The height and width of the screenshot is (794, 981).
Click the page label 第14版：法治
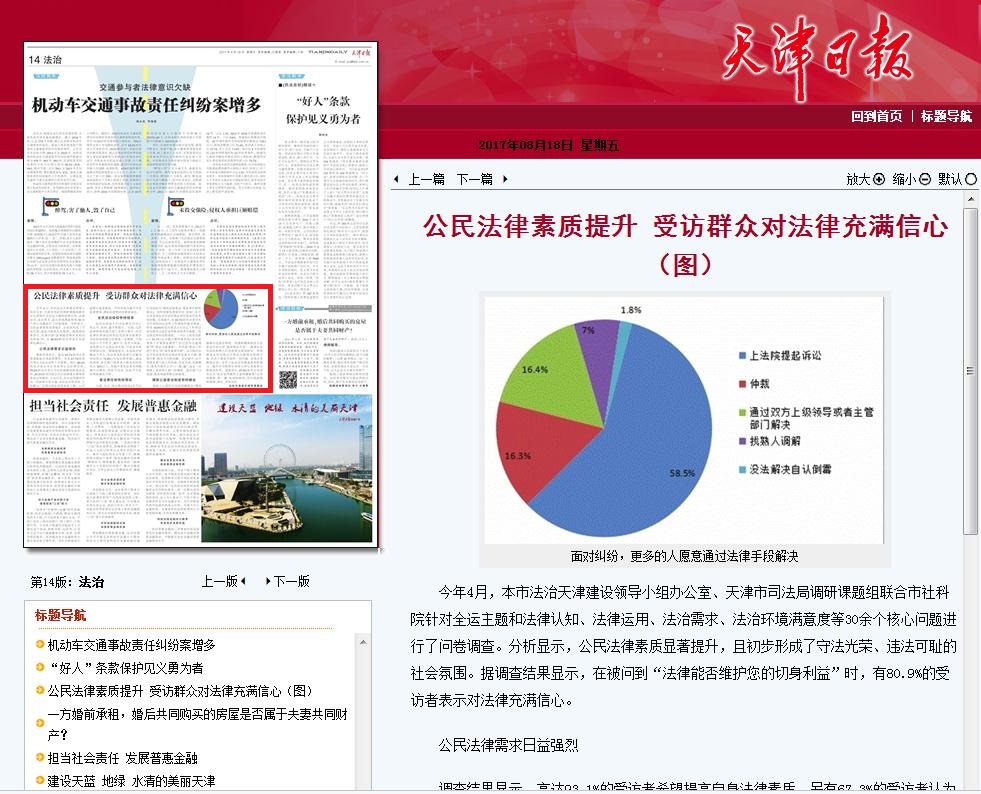tap(67, 582)
